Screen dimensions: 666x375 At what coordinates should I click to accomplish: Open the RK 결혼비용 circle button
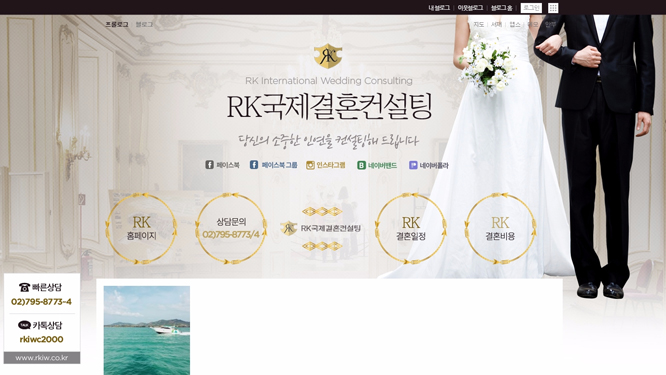pos(500,229)
